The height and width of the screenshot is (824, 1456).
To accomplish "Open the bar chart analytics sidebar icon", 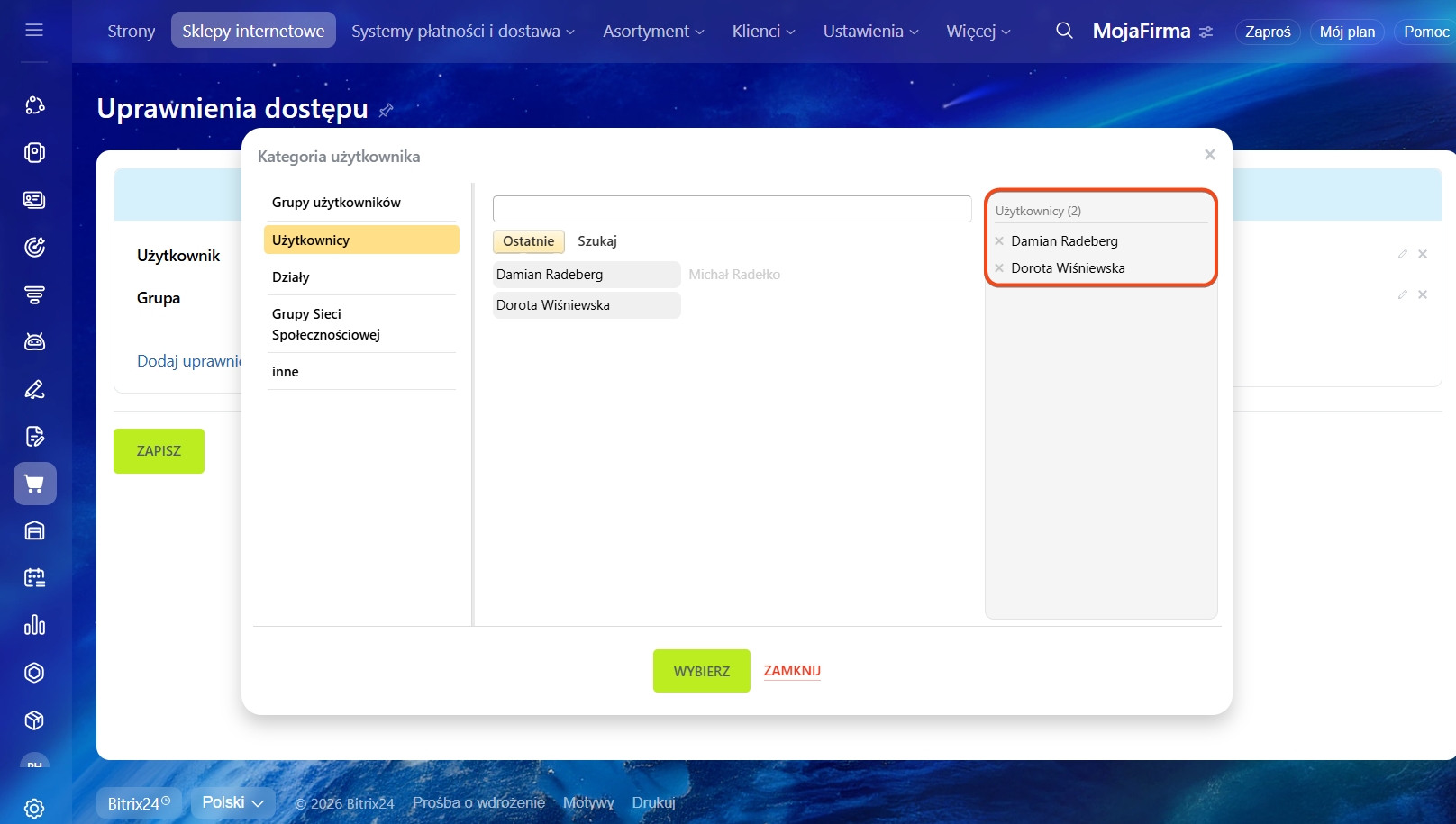I will (x=35, y=625).
